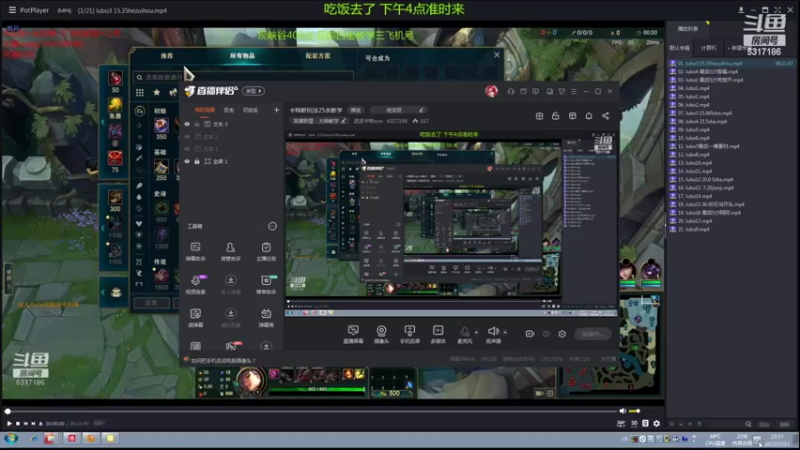The height and width of the screenshot is (450, 800).
Task: Click record video icon in companion
Action: tap(530, 334)
